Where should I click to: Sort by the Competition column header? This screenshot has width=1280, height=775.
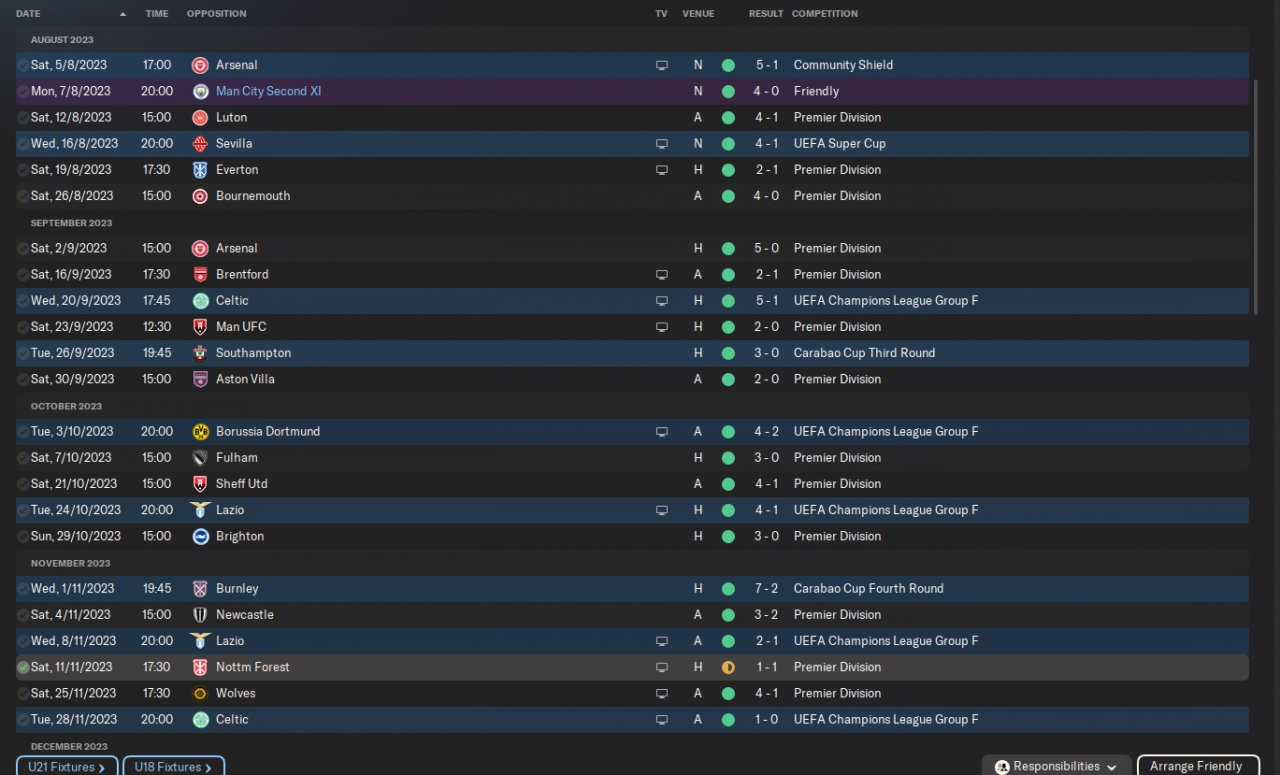tap(824, 14)
